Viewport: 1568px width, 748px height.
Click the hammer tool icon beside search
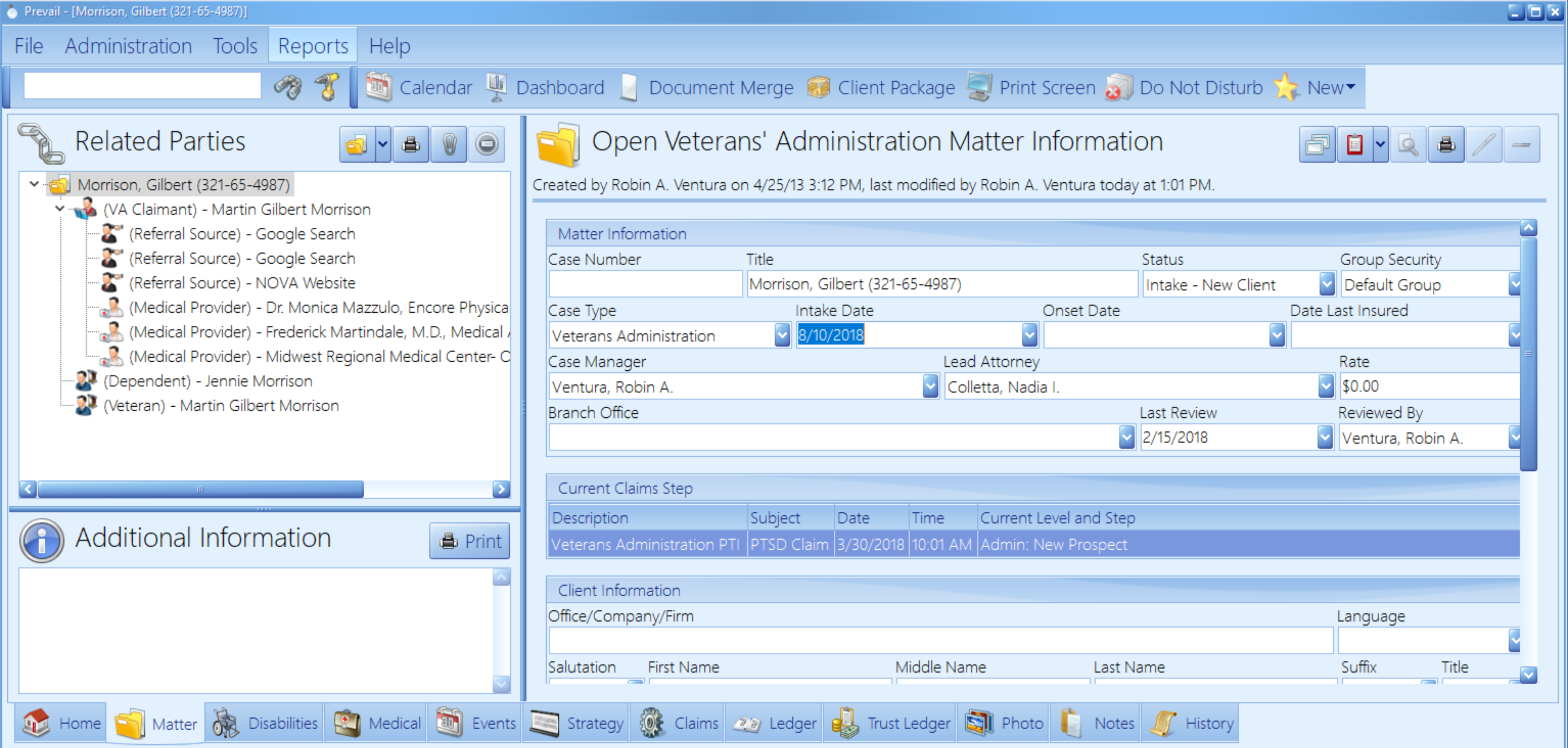327,87
